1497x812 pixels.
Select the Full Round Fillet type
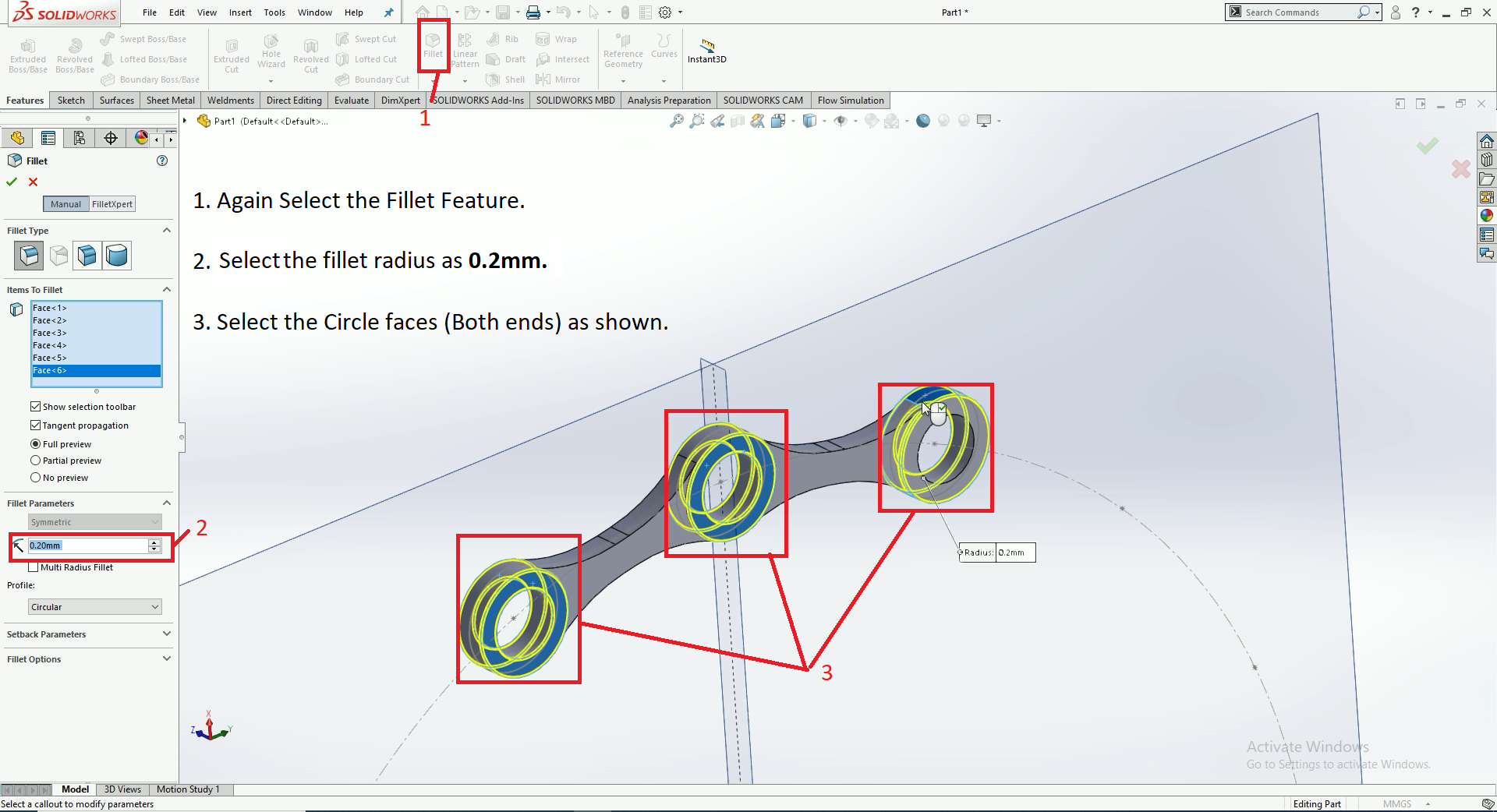click(117, 256)
